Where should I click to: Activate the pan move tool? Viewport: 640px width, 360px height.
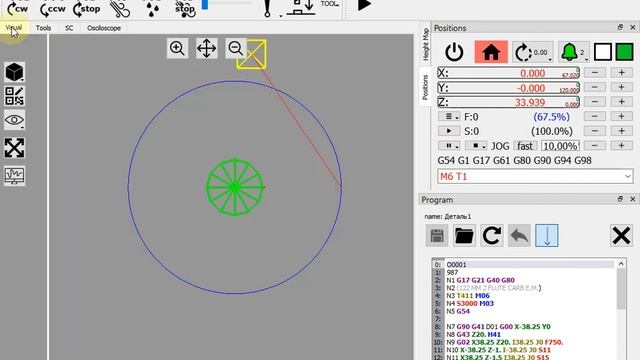click(207, 48)
